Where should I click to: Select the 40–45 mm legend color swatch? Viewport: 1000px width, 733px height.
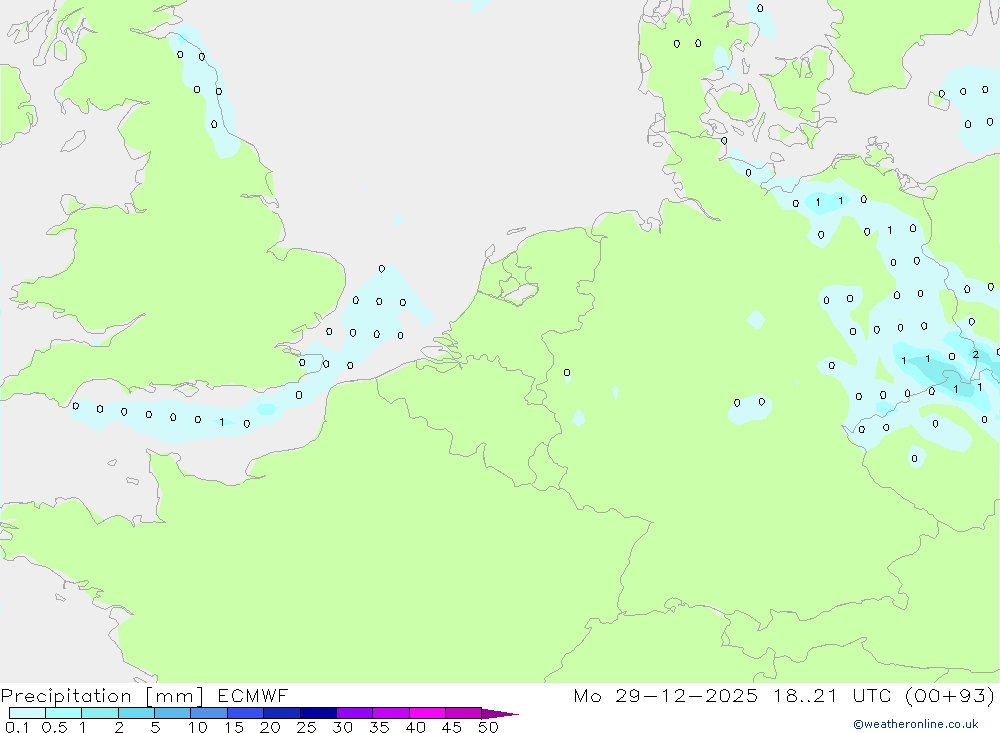(427, 713)
